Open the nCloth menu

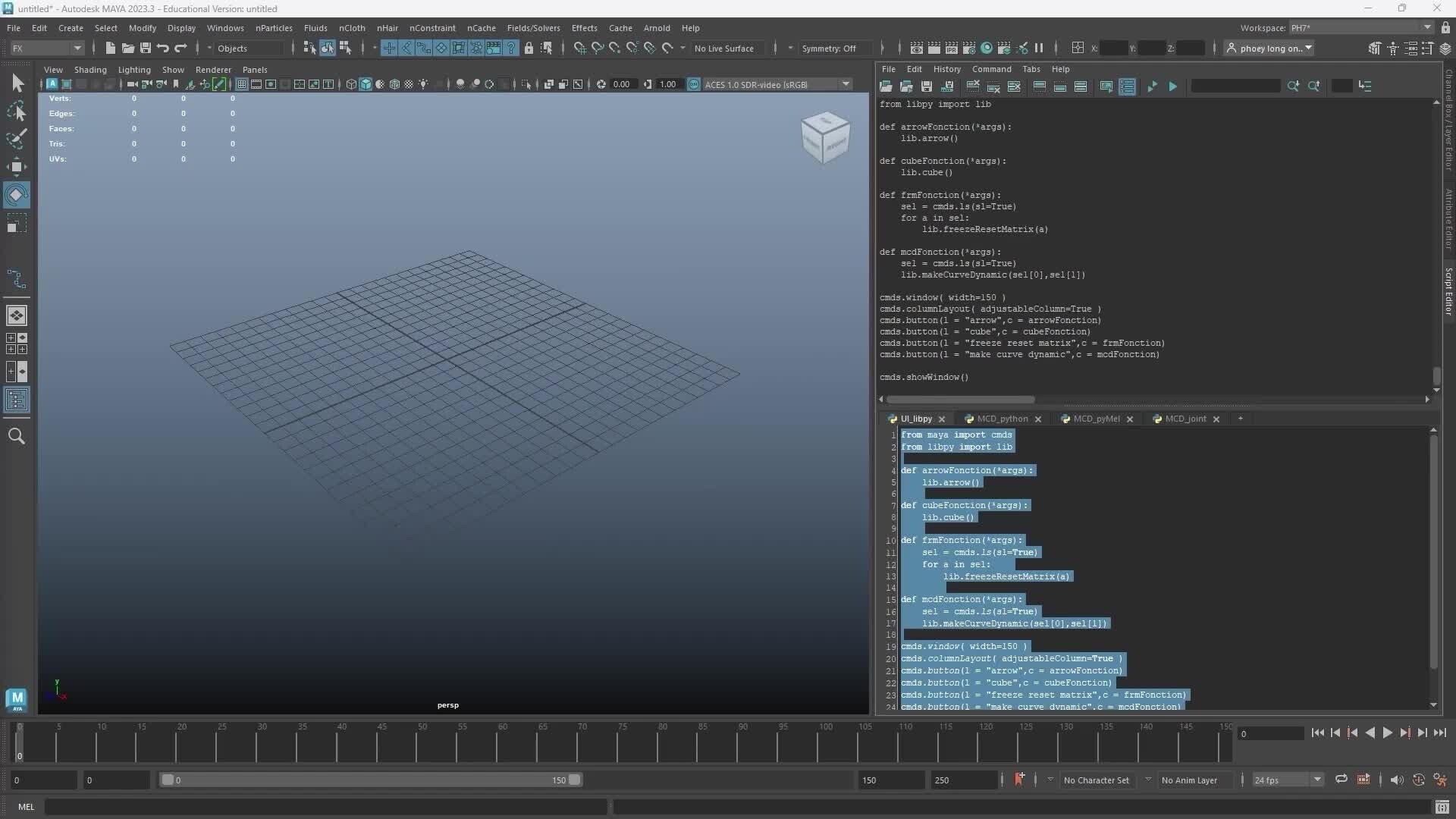(352, 28)
